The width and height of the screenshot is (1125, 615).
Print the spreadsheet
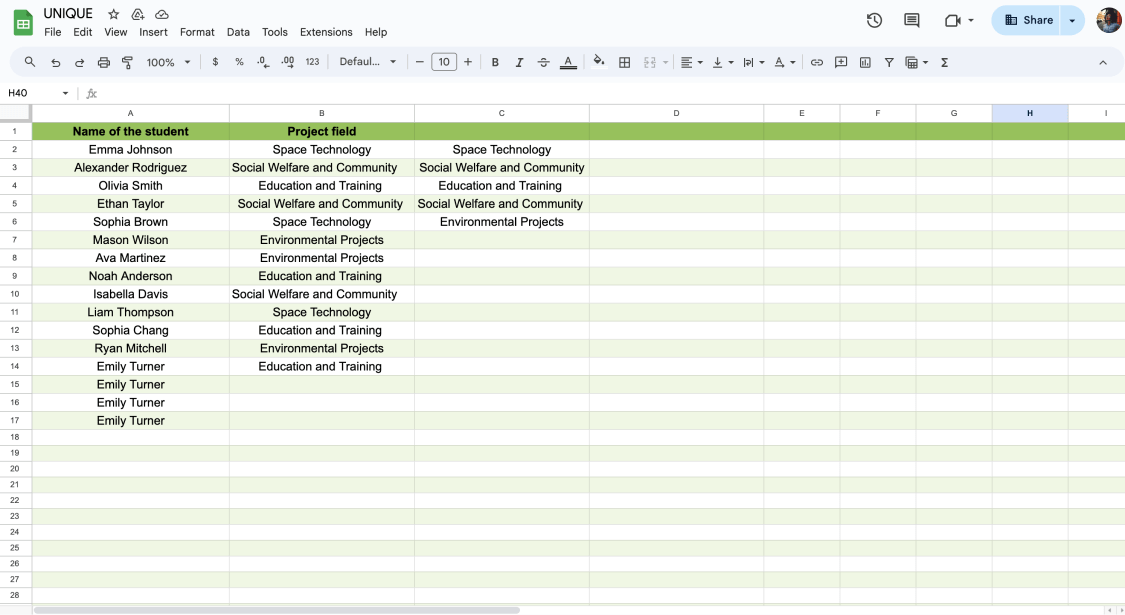click(103, 62)
